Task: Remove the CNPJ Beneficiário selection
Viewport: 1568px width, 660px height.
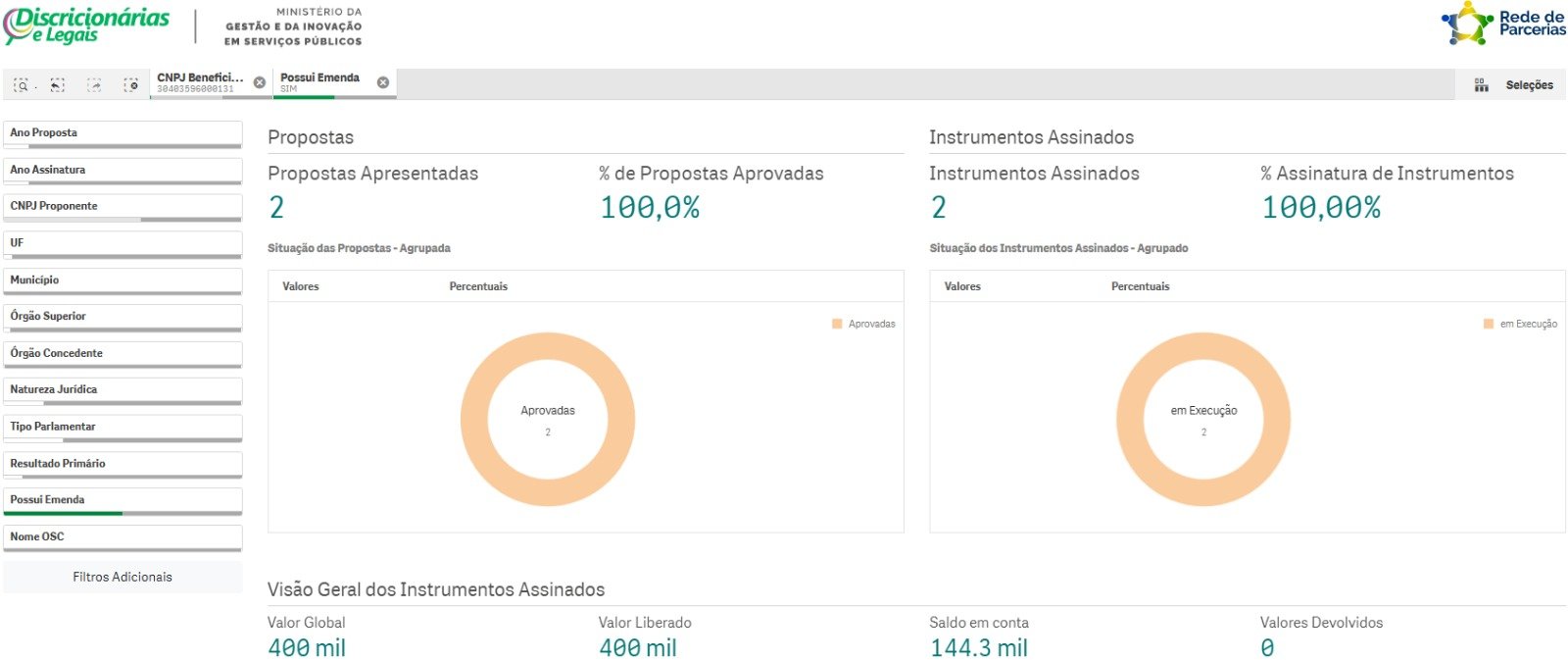Action: click(260, 82)
